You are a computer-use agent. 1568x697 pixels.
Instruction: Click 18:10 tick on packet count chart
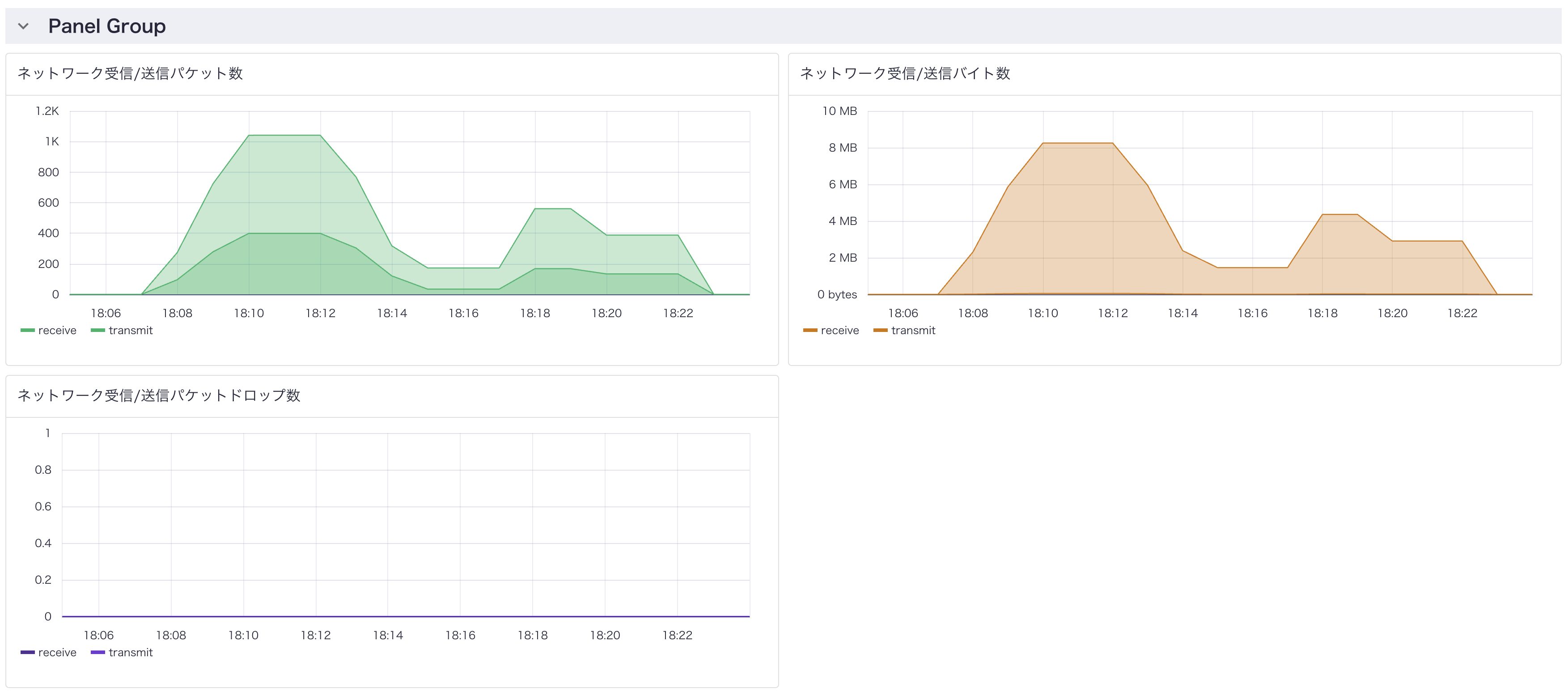[249, 313]
